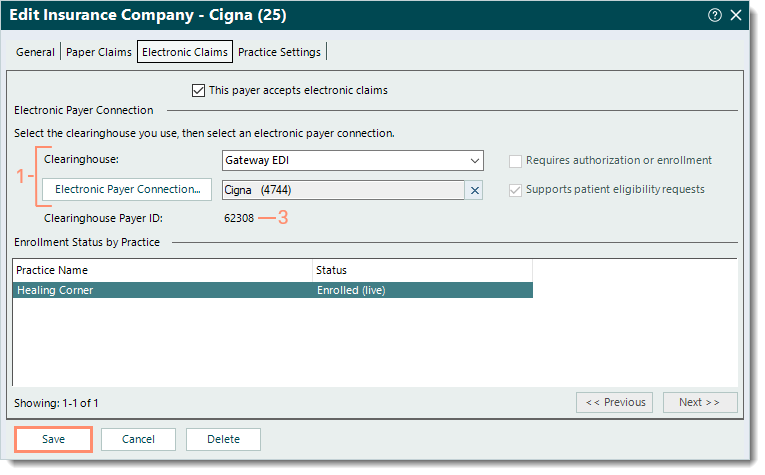Switch to the General tab
Image resolution: width=765 pixels, height=475 pixels.
[36, 53]
